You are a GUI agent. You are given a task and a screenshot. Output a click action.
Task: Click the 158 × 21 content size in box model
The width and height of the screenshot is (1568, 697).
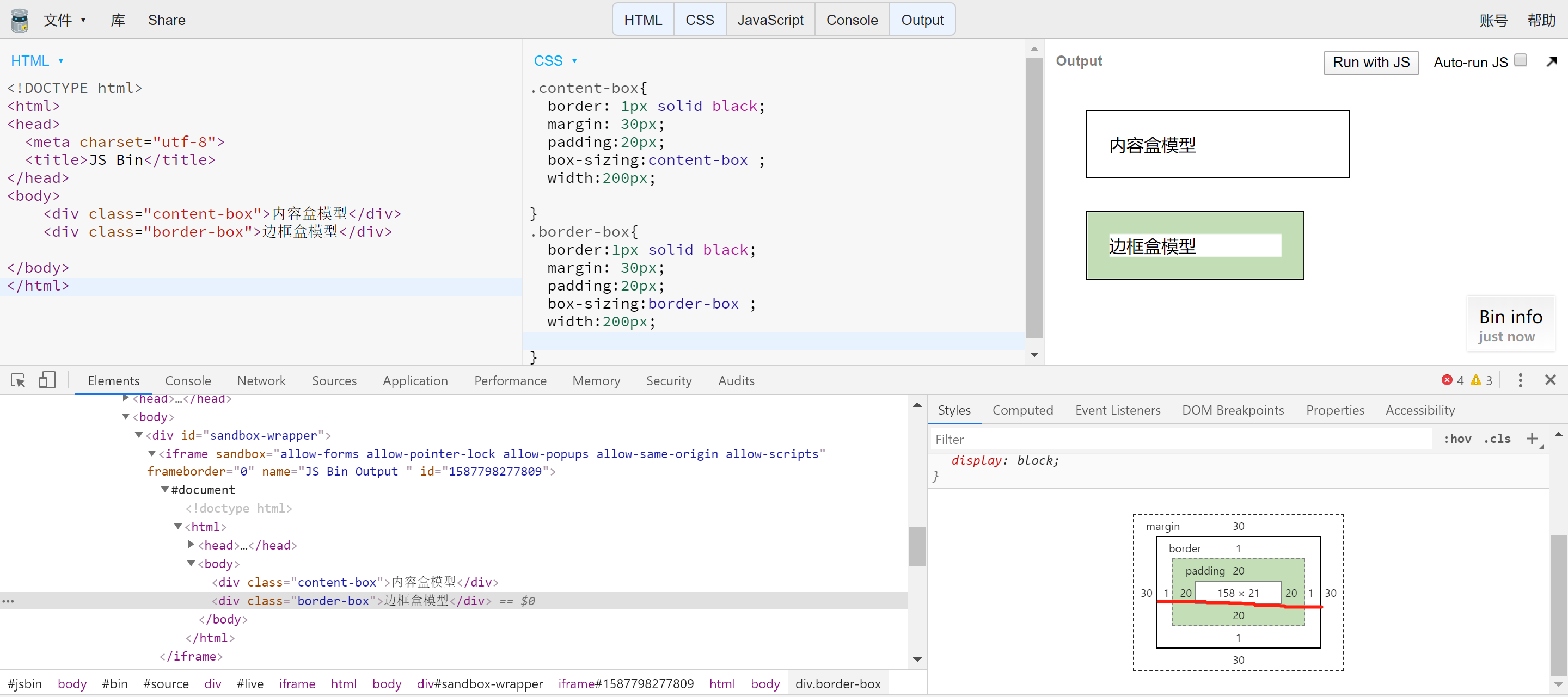coord(1238,593)
